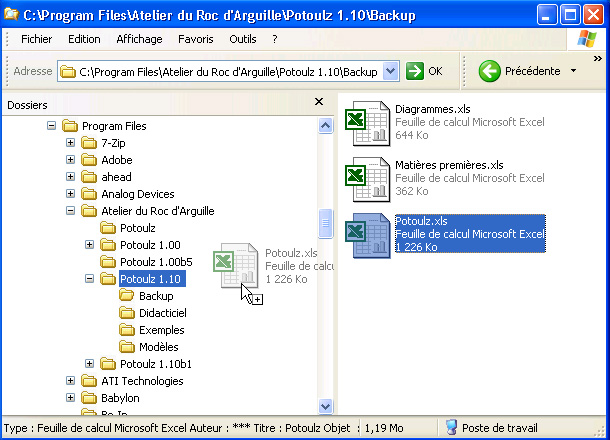This screenshot has width=610, height=440.
Task: Click the Potoulz.xls highlighted file name
Action: tap(421, 221)
